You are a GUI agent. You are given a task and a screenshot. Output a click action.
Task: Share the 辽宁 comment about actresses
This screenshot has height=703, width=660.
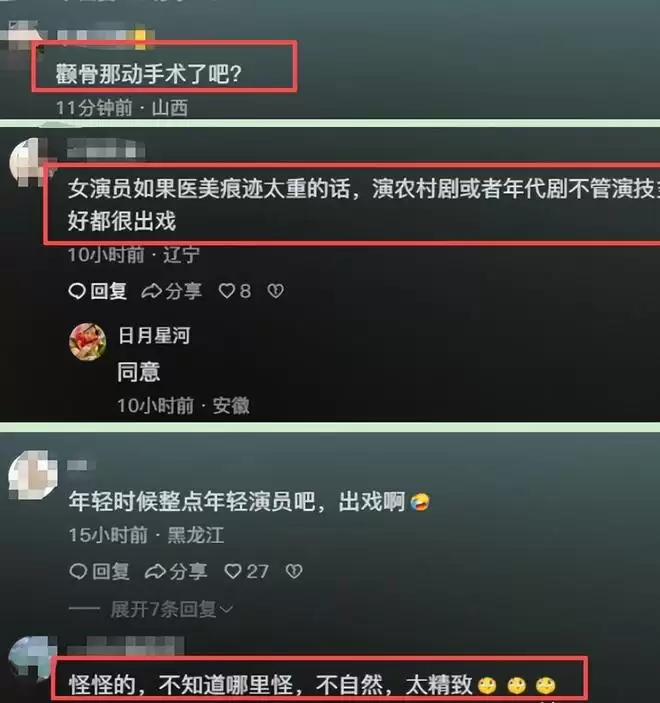tap(172, 291)
